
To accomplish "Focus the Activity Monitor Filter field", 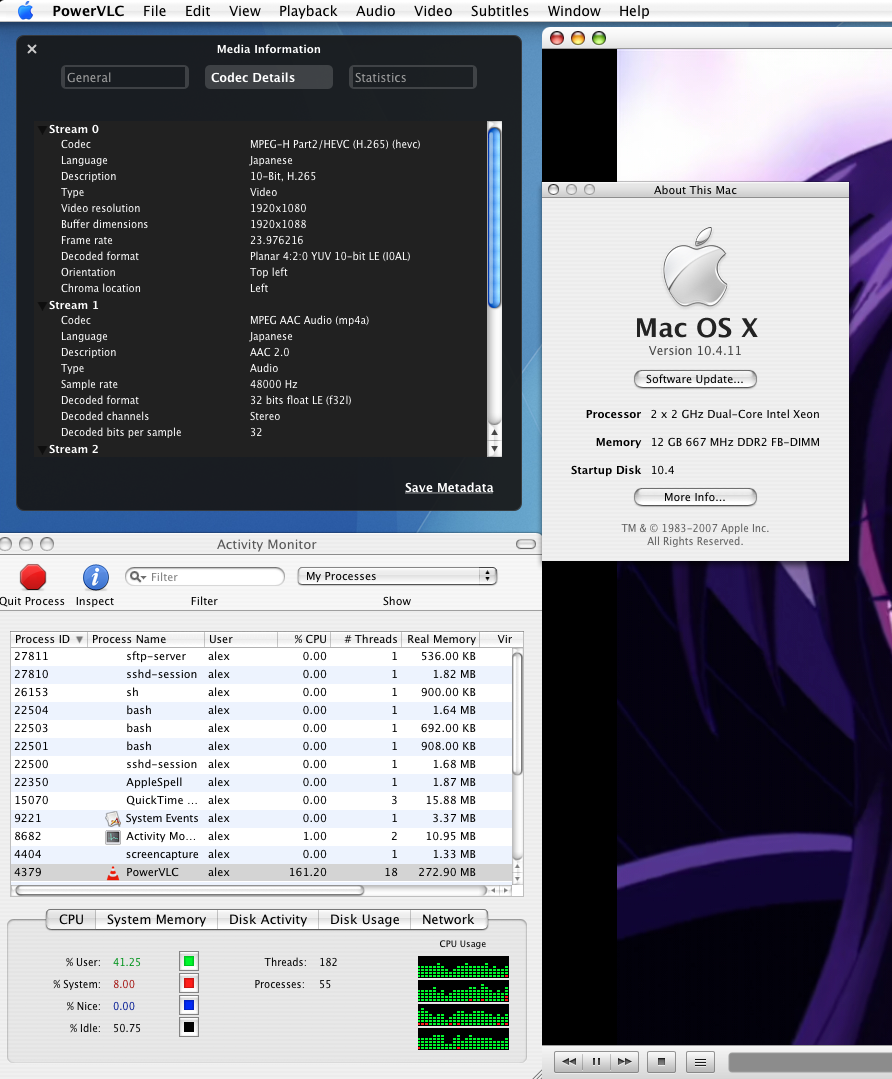I will click(x=205, y=577).
